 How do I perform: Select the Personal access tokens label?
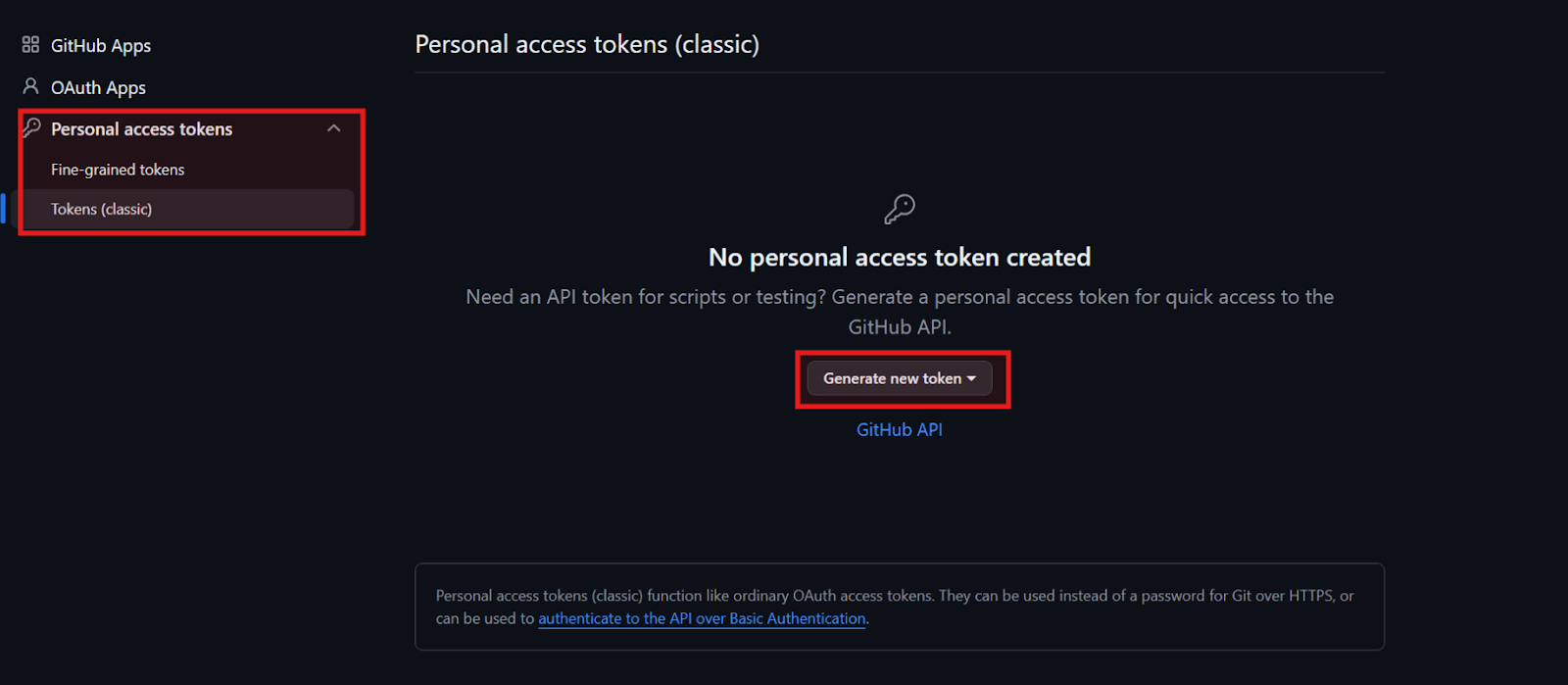point(141,128)
